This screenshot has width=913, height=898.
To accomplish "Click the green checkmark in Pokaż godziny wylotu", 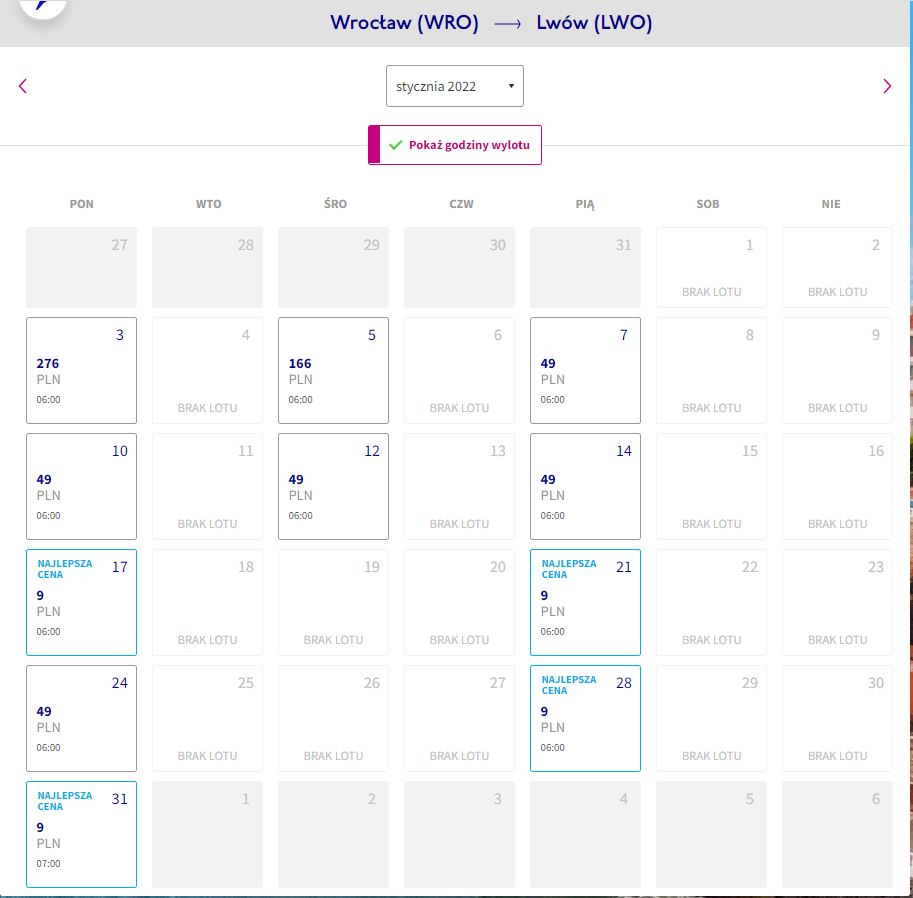I will pyautogui.click(x=395, y=145).
